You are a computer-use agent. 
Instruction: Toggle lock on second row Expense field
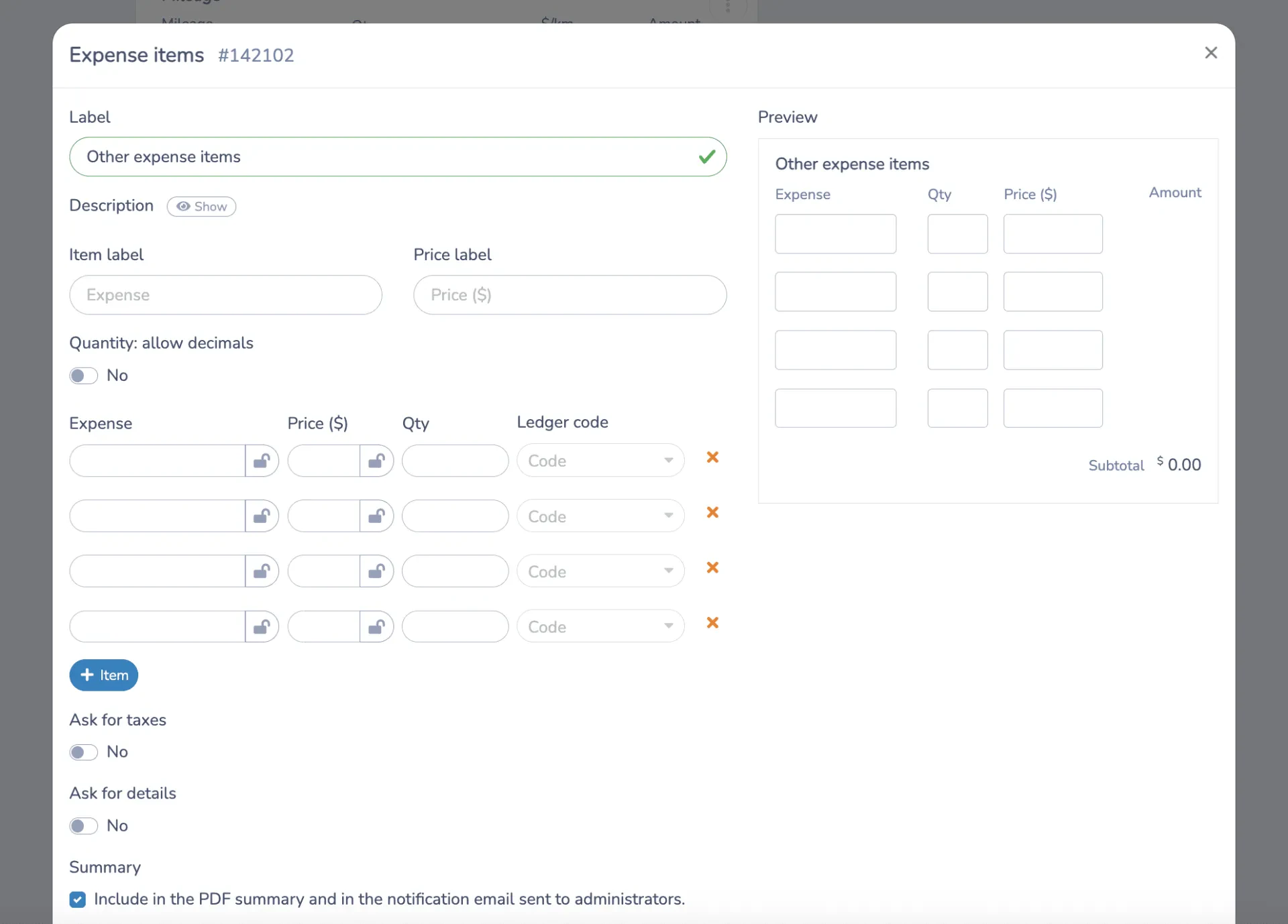[262, 516]
